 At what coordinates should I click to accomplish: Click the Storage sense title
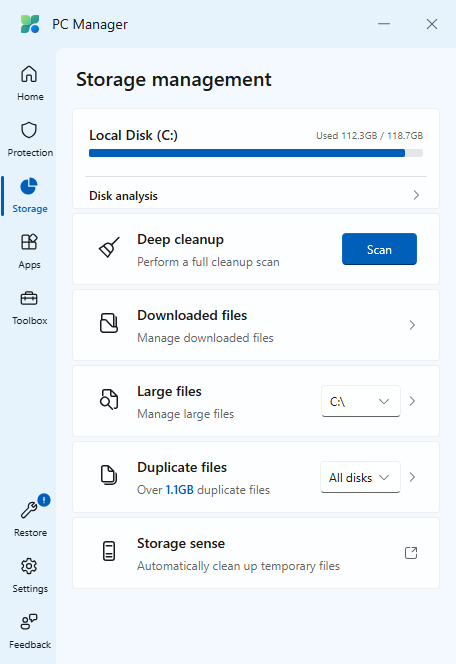click(181, 544)
